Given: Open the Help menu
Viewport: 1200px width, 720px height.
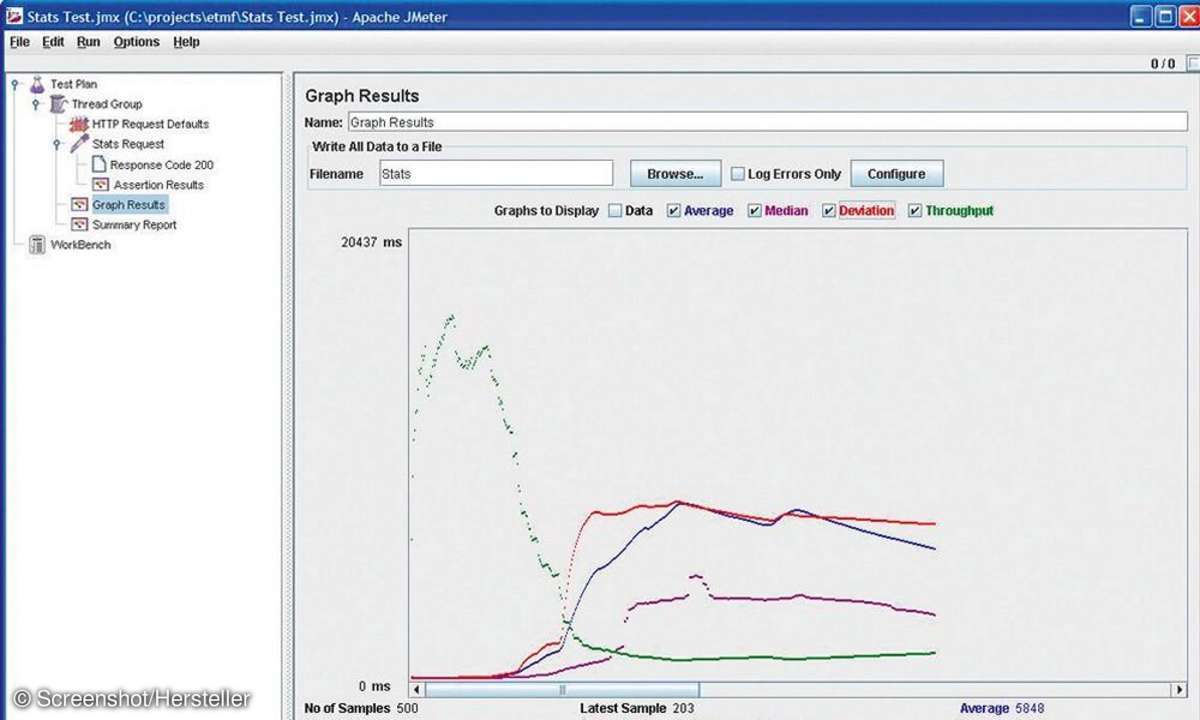Looking at the screenshot, I should (186, 42).
